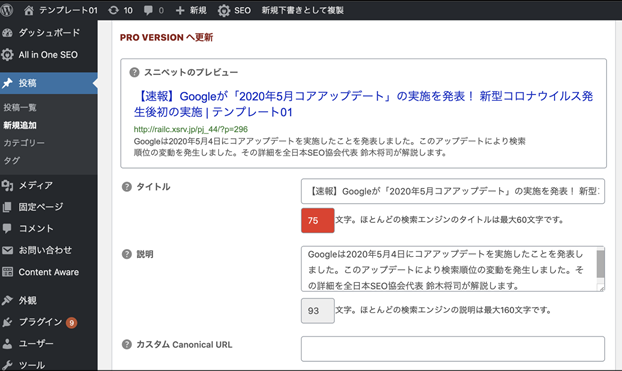This screenshot has height=371, width=622.
Task: Click help icon beside スニペットのプレビュー
Action: tap(134, 72)
